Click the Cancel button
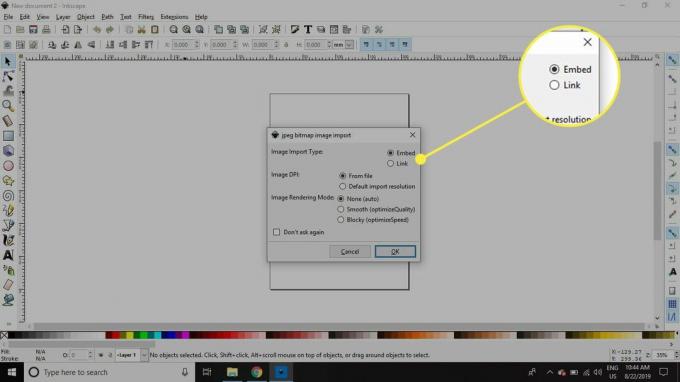This screenshot has width=680, height=382. coord(350,251)
